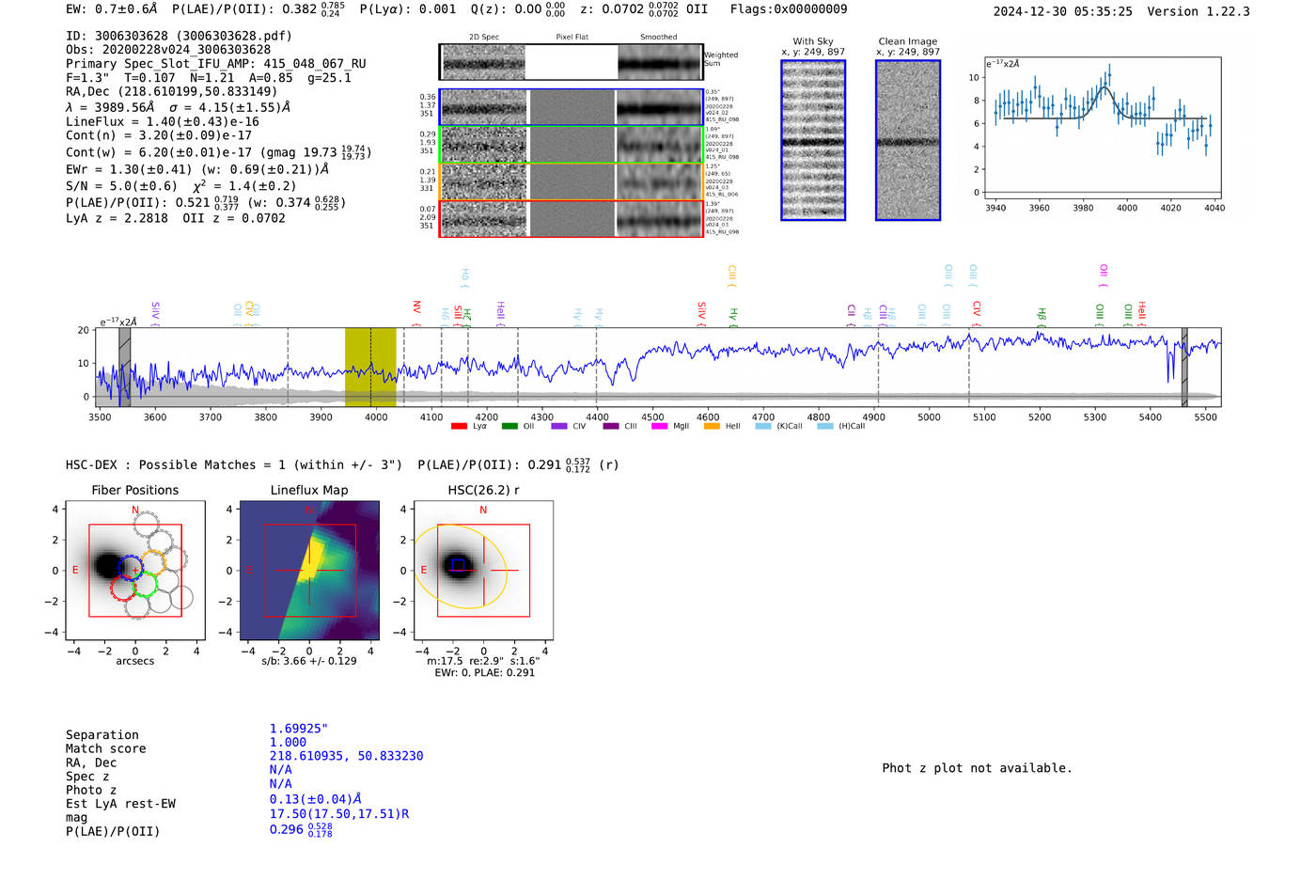Screen dimensions: 1316x896
Task: Select the blue-bordered fiber row's 2D spectrum
Action: (x=484, y=108)
